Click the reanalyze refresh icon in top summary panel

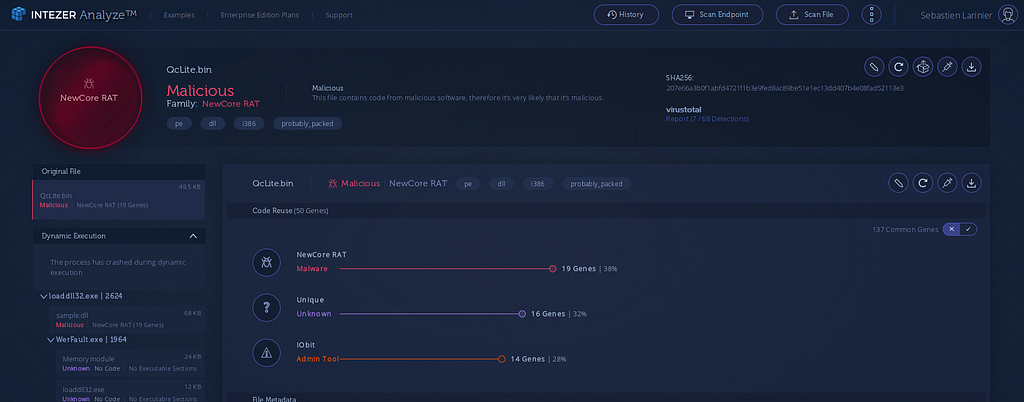898,67
